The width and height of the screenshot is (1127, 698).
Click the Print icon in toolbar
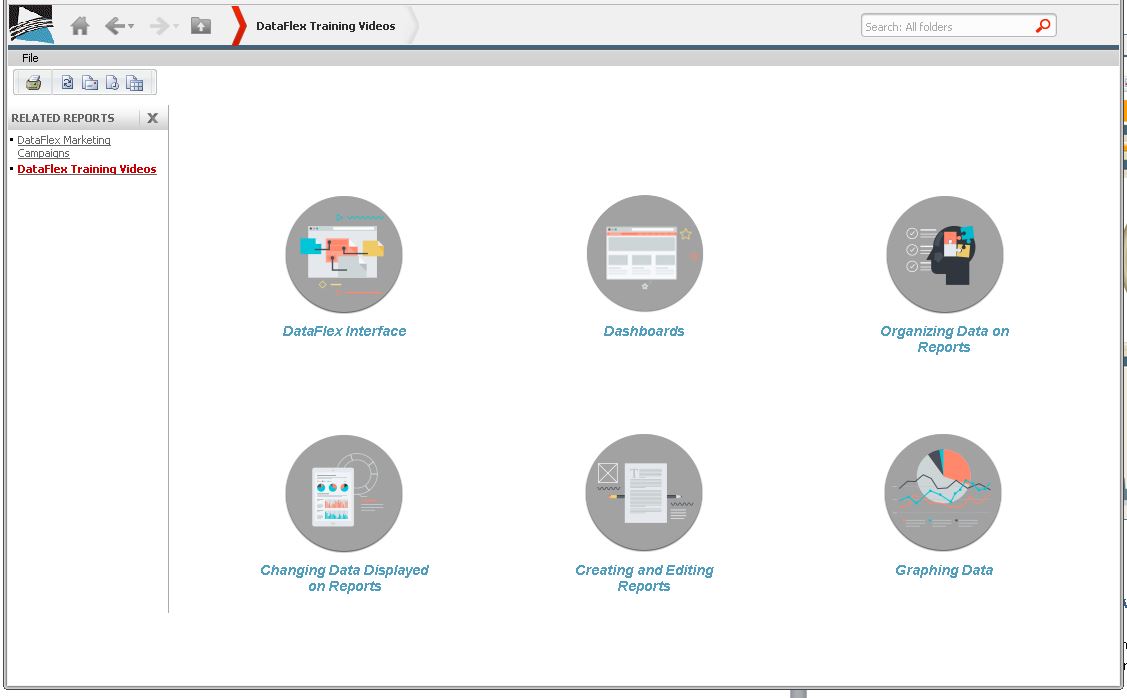click(x=33, y=83)
